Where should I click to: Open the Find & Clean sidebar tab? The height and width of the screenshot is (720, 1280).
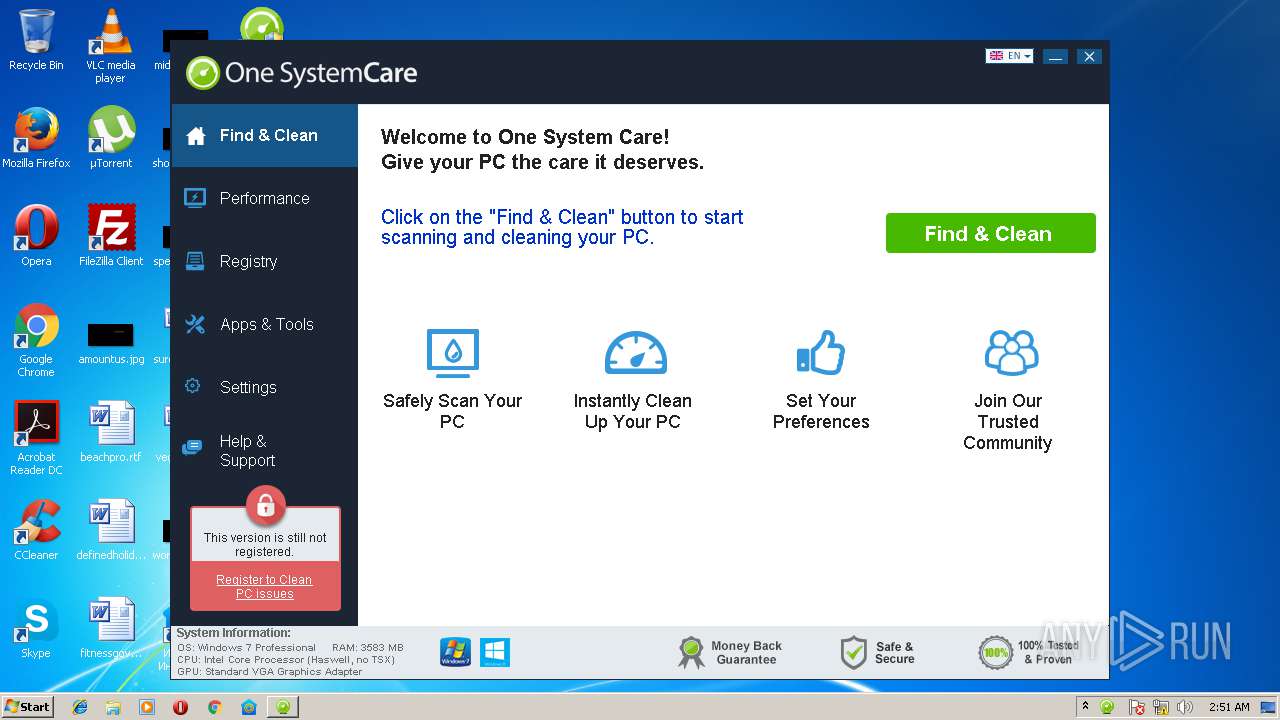tap(264, 135)
